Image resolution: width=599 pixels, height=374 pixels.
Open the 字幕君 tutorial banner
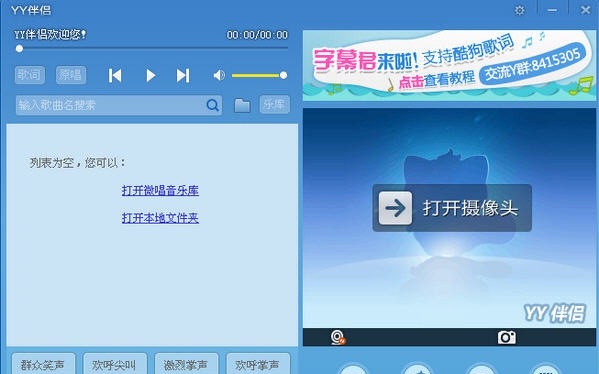[x=449, y=65]
